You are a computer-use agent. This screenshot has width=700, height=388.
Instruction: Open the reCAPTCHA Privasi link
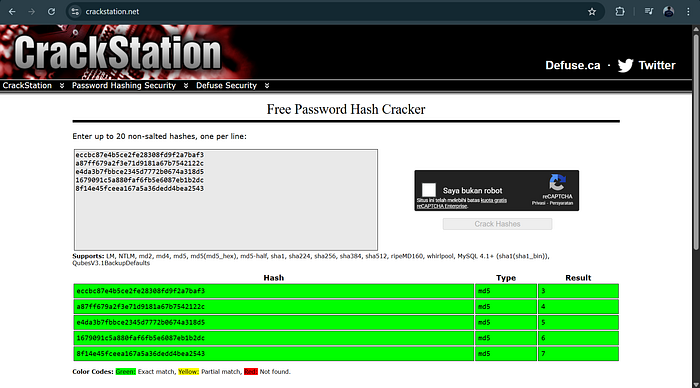click(x=538, y=203)
